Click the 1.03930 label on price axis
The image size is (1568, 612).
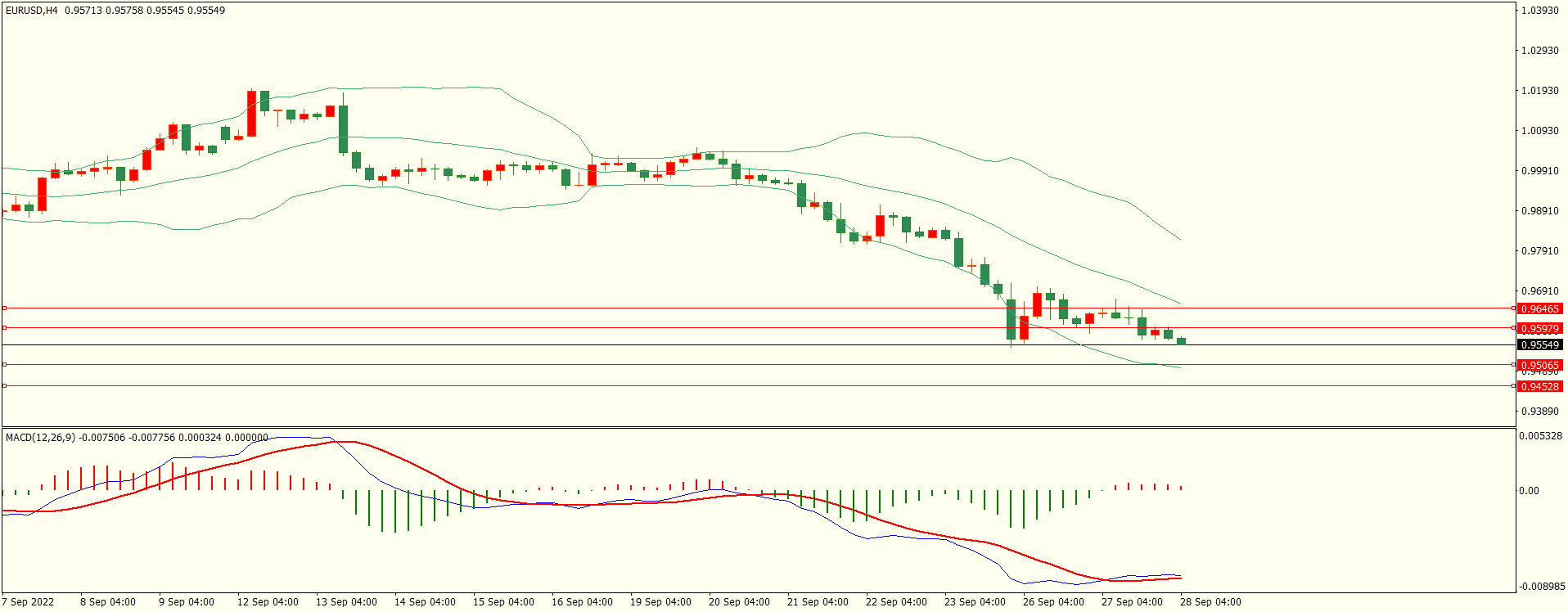pyautogui.click(x=1539, y=11)
